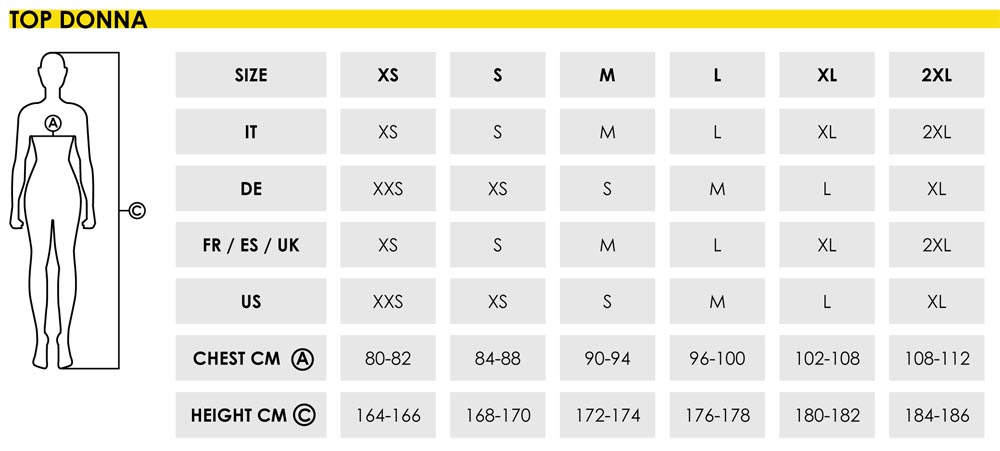
Task: Click the IT row label
Action: 251,132
